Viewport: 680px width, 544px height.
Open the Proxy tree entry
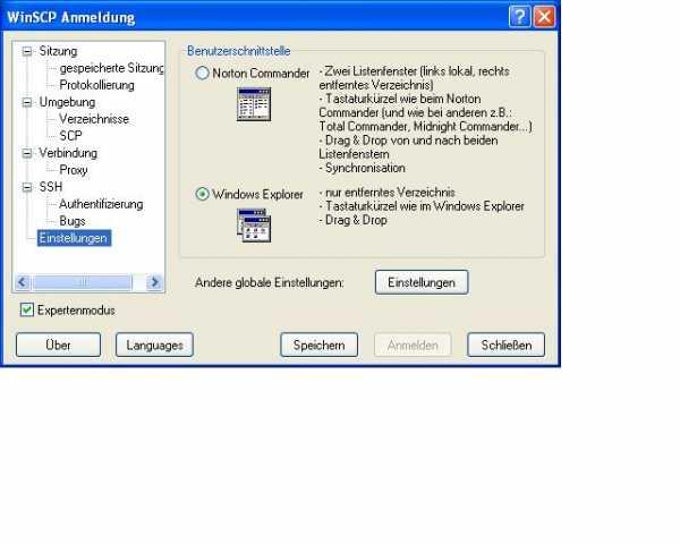[x=73, y=170]
